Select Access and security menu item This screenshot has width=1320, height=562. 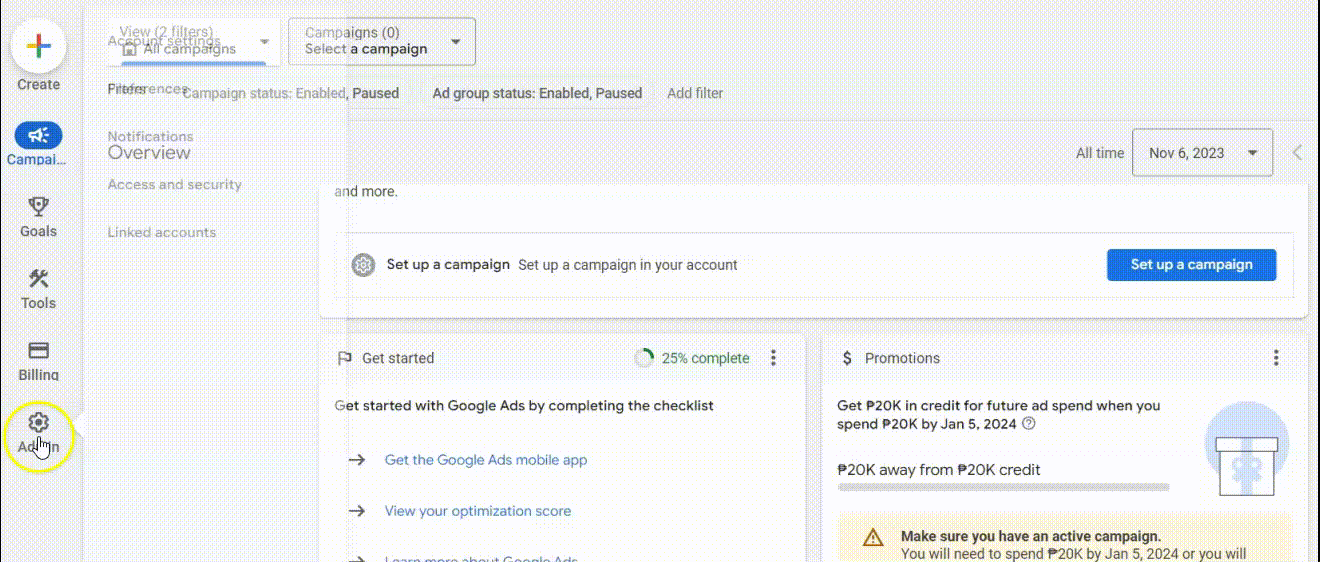click(174, 184)
